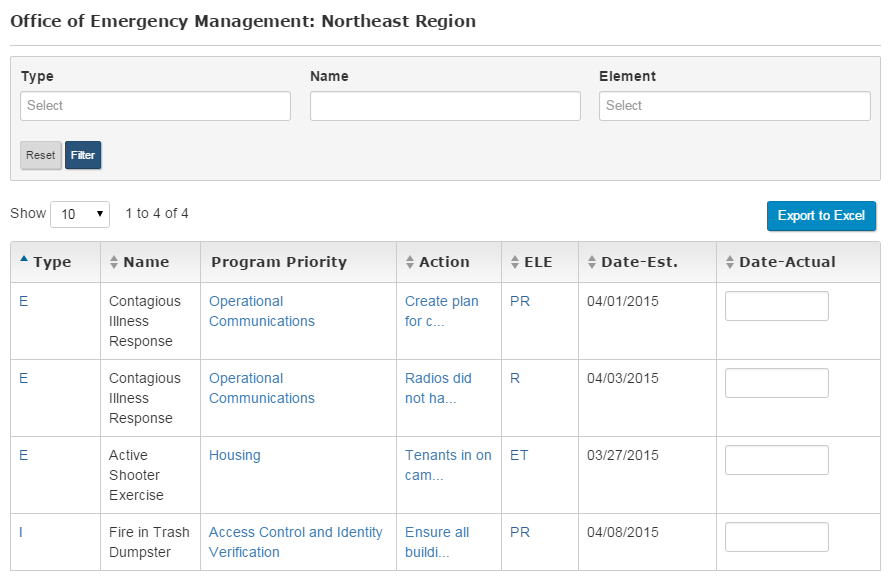
Task: Sort table by Name column sort icon
Action: click(x=114, y=262)
